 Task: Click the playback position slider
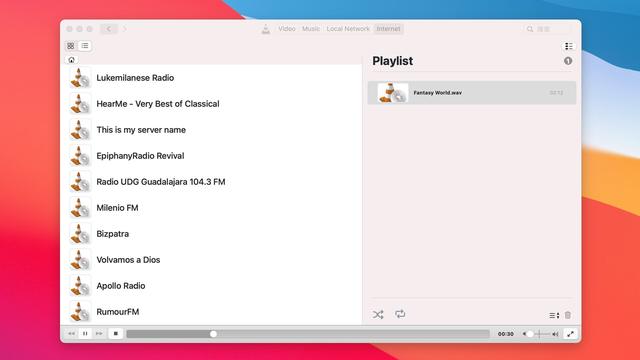click(x=308, y=334)
